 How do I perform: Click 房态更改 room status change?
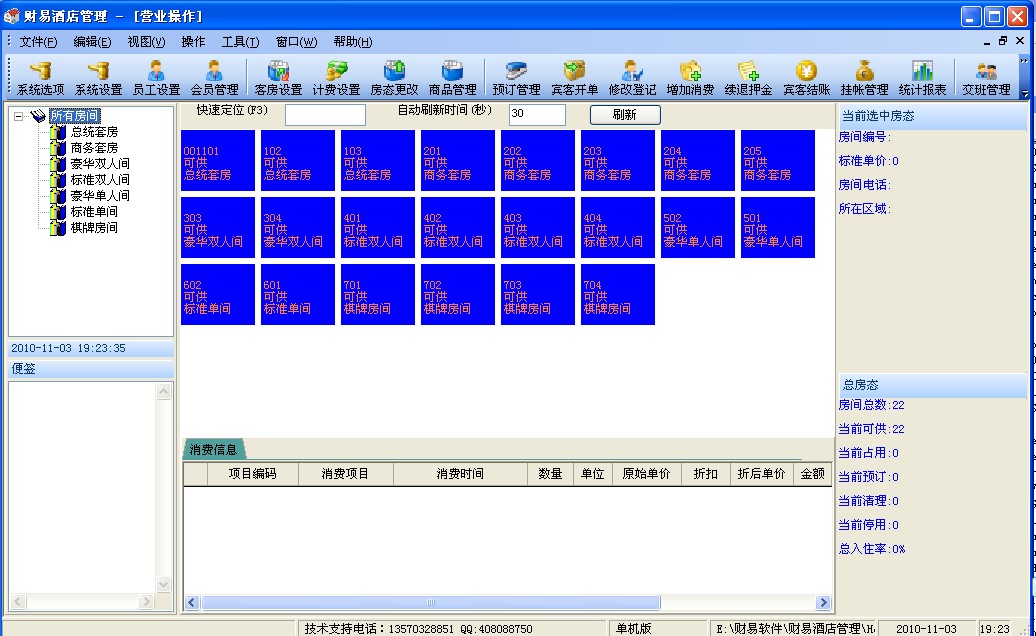pos(394,78)
